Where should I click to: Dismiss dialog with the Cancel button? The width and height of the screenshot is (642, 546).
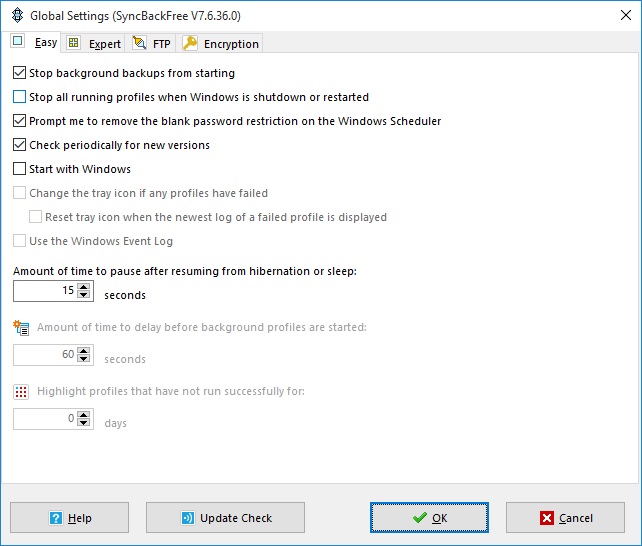(565, 518)
